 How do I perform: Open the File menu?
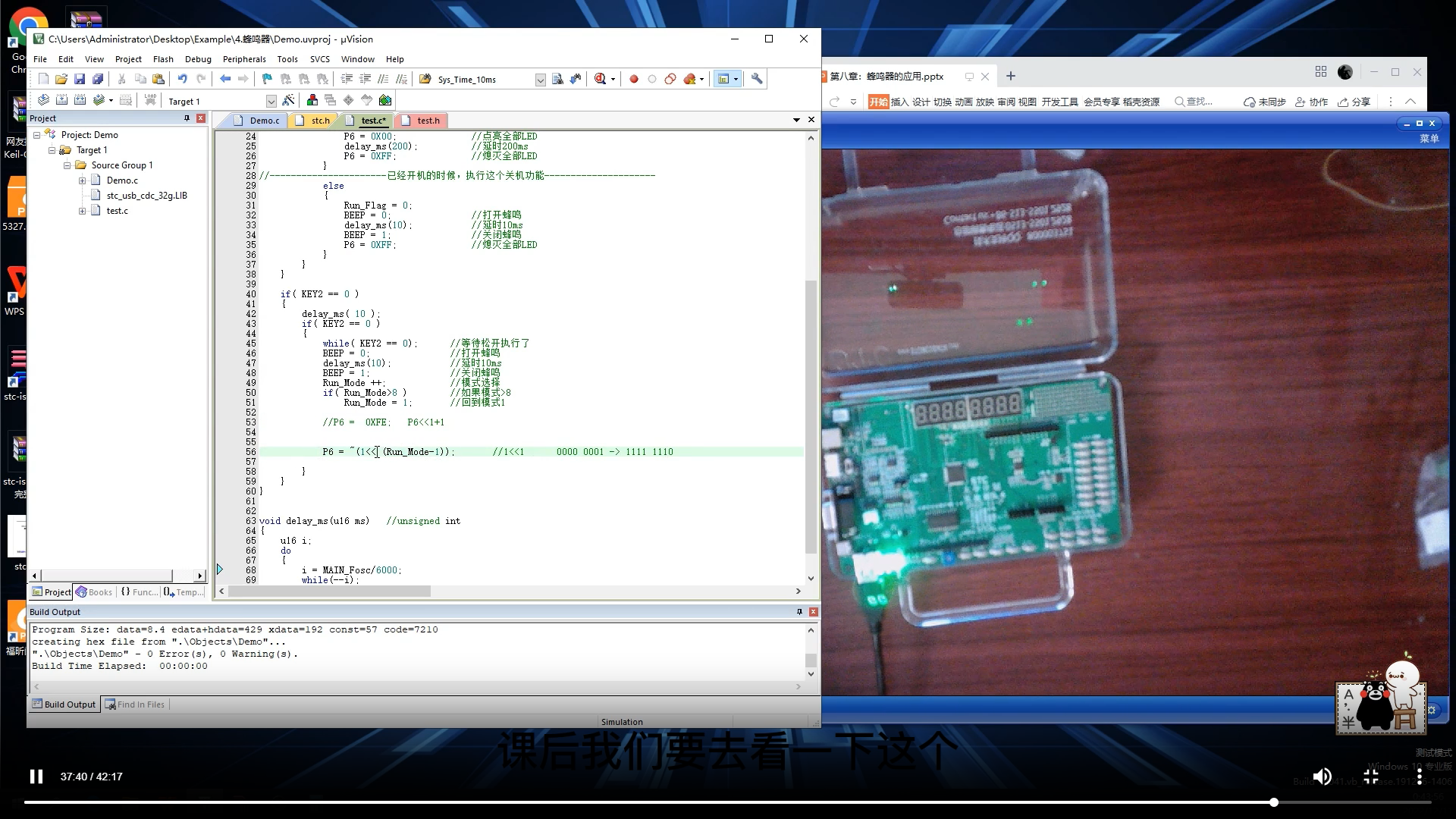40,59
